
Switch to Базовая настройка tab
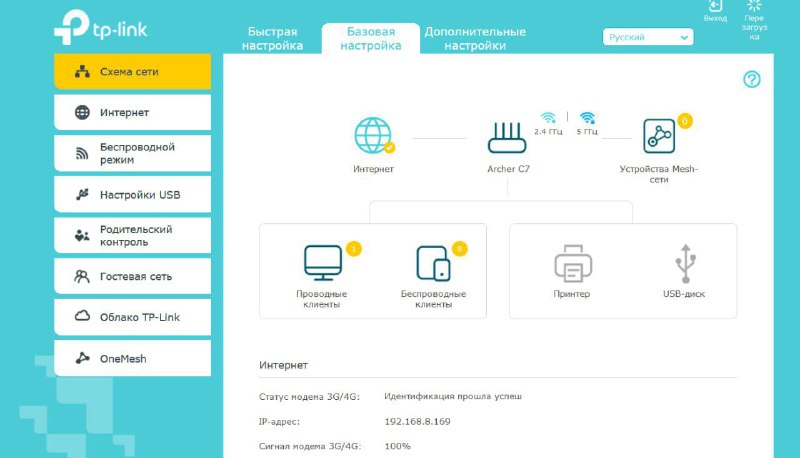point(371,38)
